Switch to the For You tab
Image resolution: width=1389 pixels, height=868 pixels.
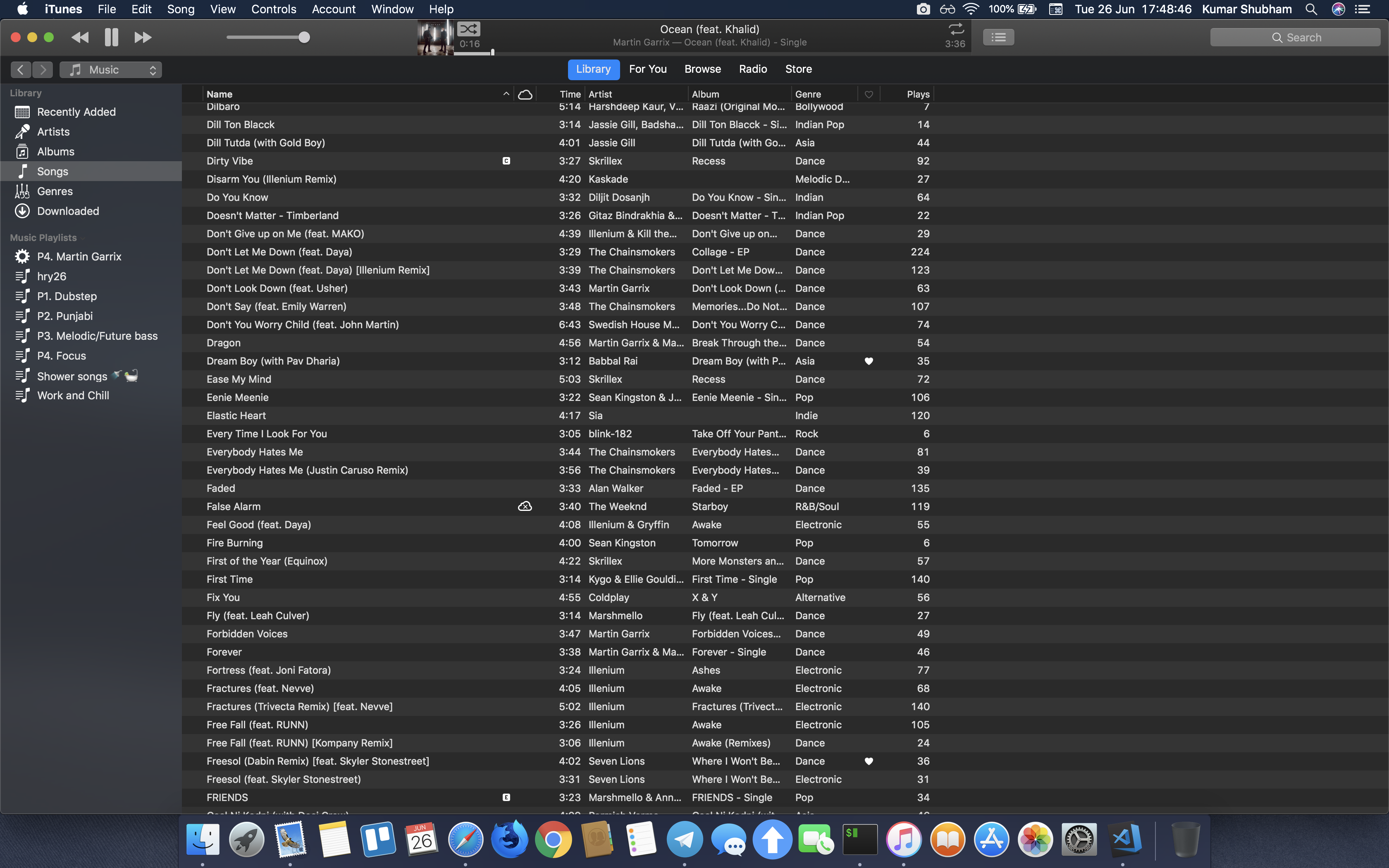tap(647, 69)
